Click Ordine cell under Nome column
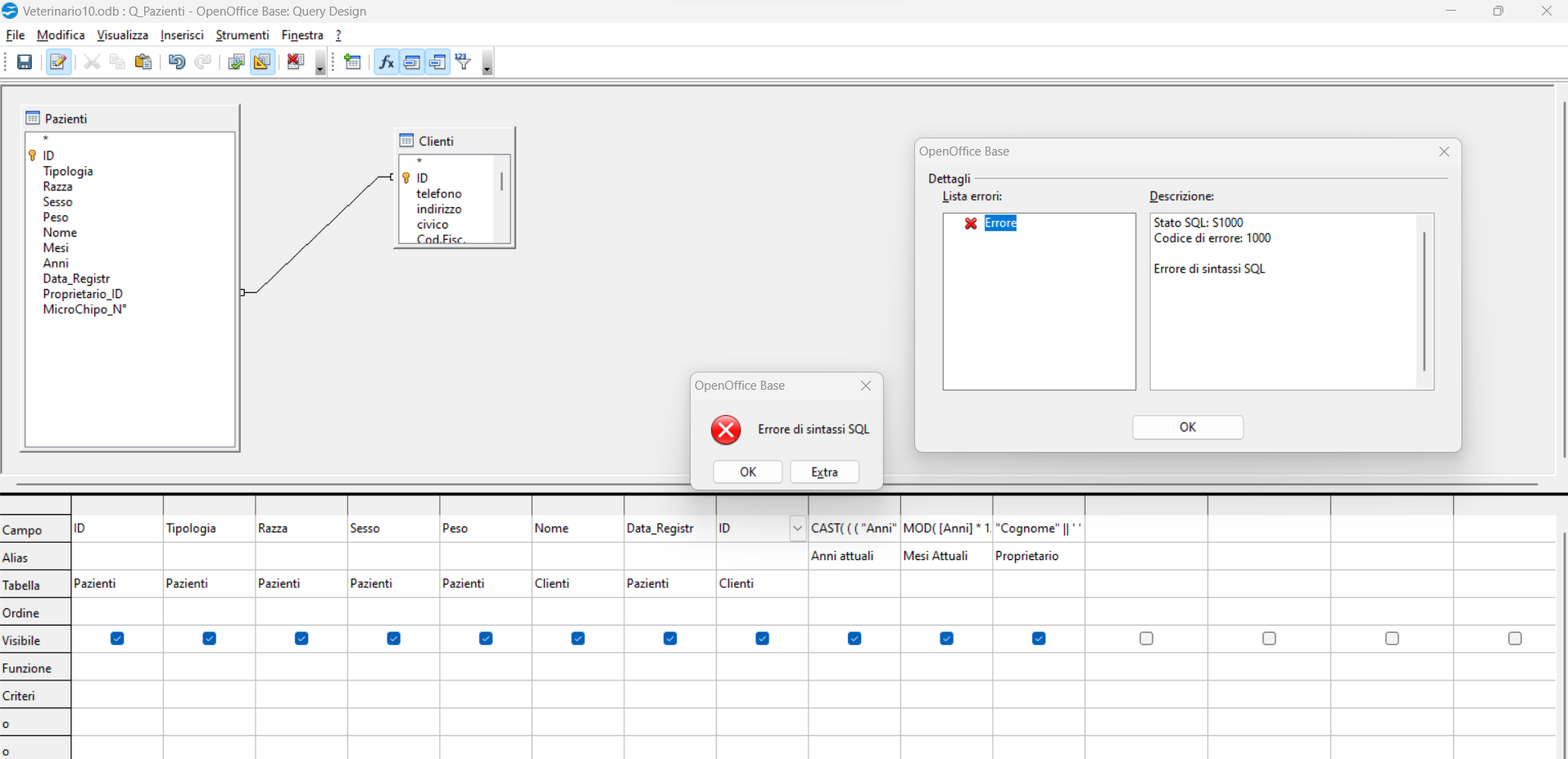 click(578, 612)
